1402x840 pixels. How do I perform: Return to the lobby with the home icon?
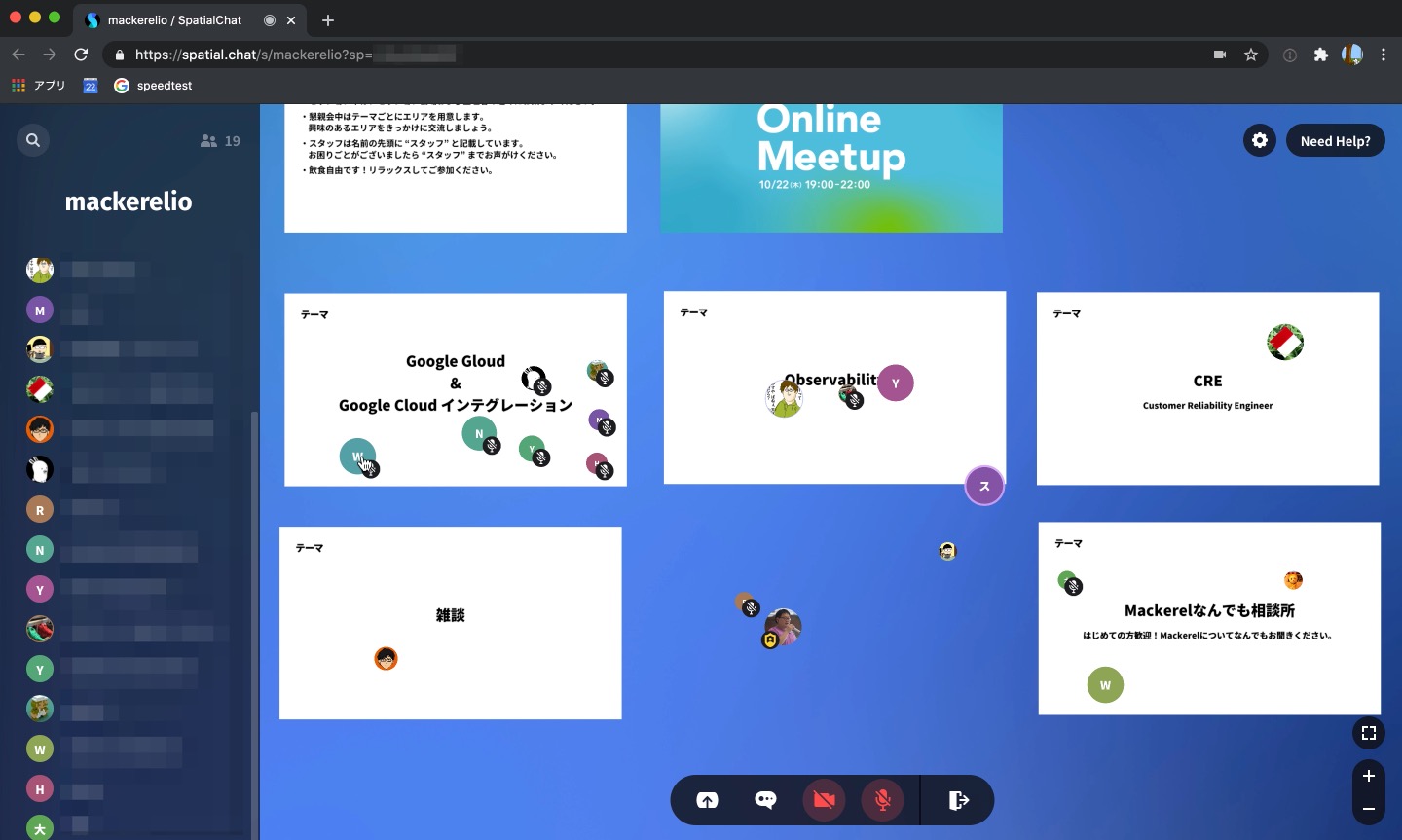pyautogui.click(x=707, y=799)
